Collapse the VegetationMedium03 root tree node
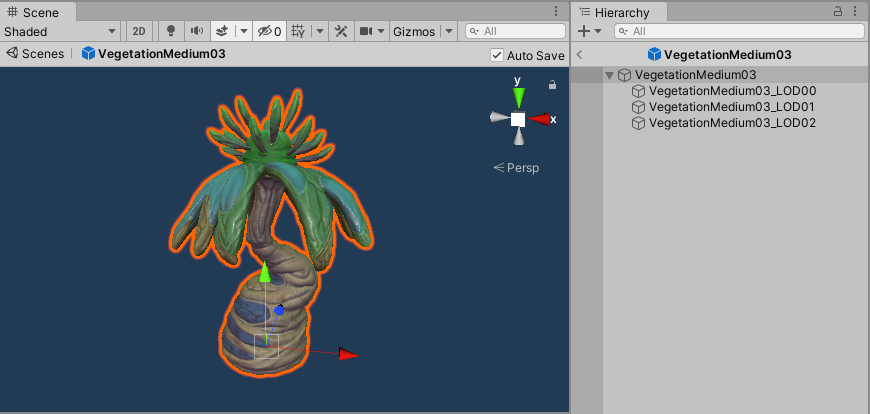Viewport: 870px width, 414px height. tap(610, 75)
